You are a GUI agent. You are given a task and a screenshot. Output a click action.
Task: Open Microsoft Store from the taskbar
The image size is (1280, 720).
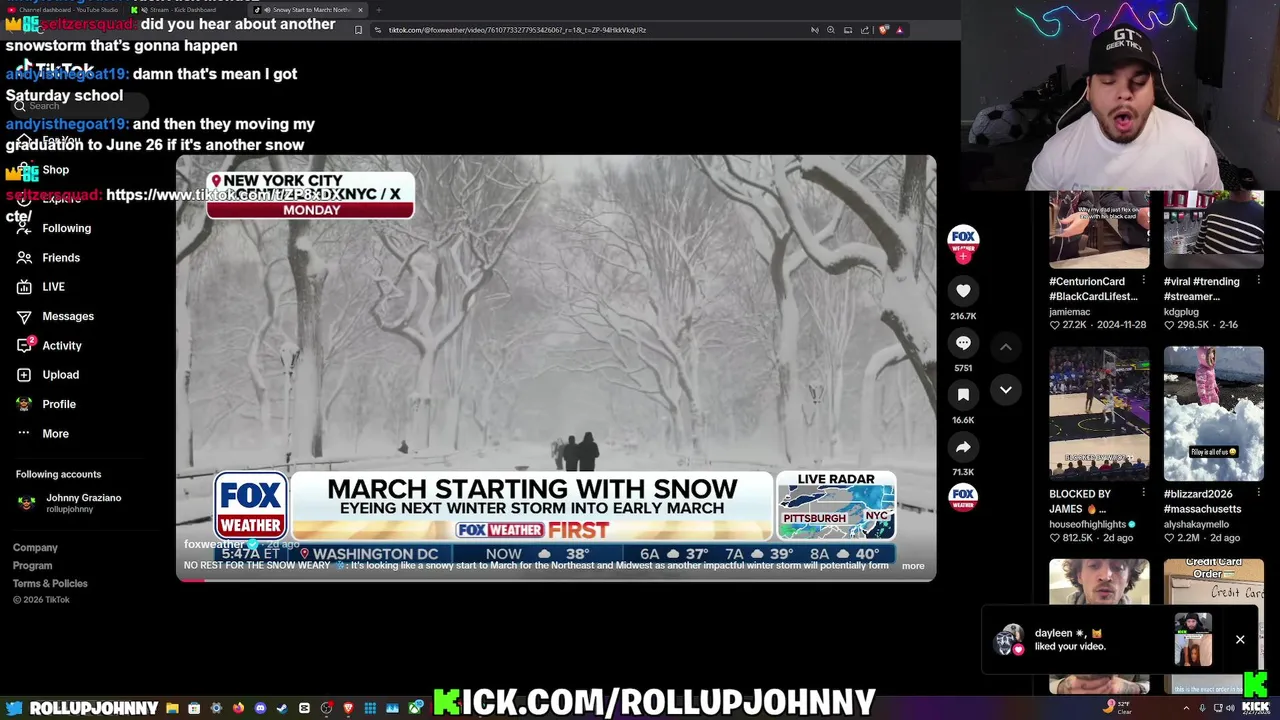194,708
